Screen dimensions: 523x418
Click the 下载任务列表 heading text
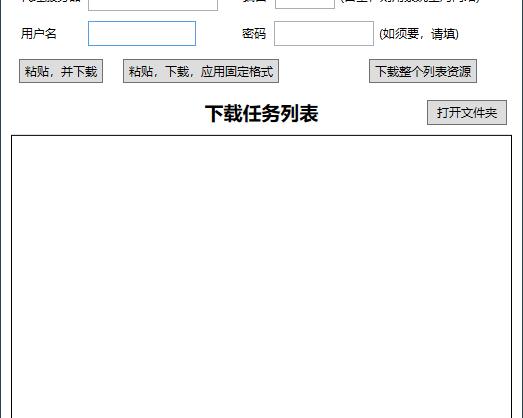tap(262, 113)
